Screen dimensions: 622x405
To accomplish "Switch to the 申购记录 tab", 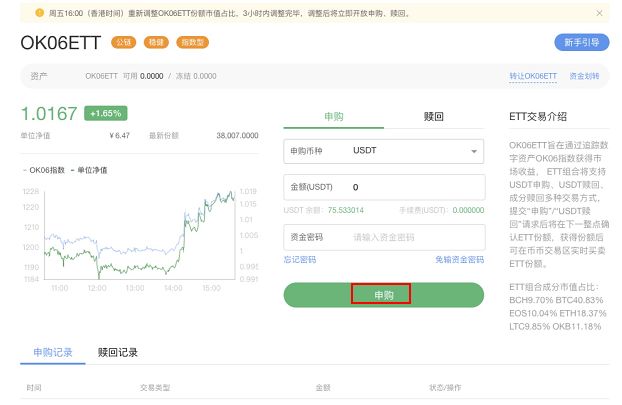I will click(53, 352).
